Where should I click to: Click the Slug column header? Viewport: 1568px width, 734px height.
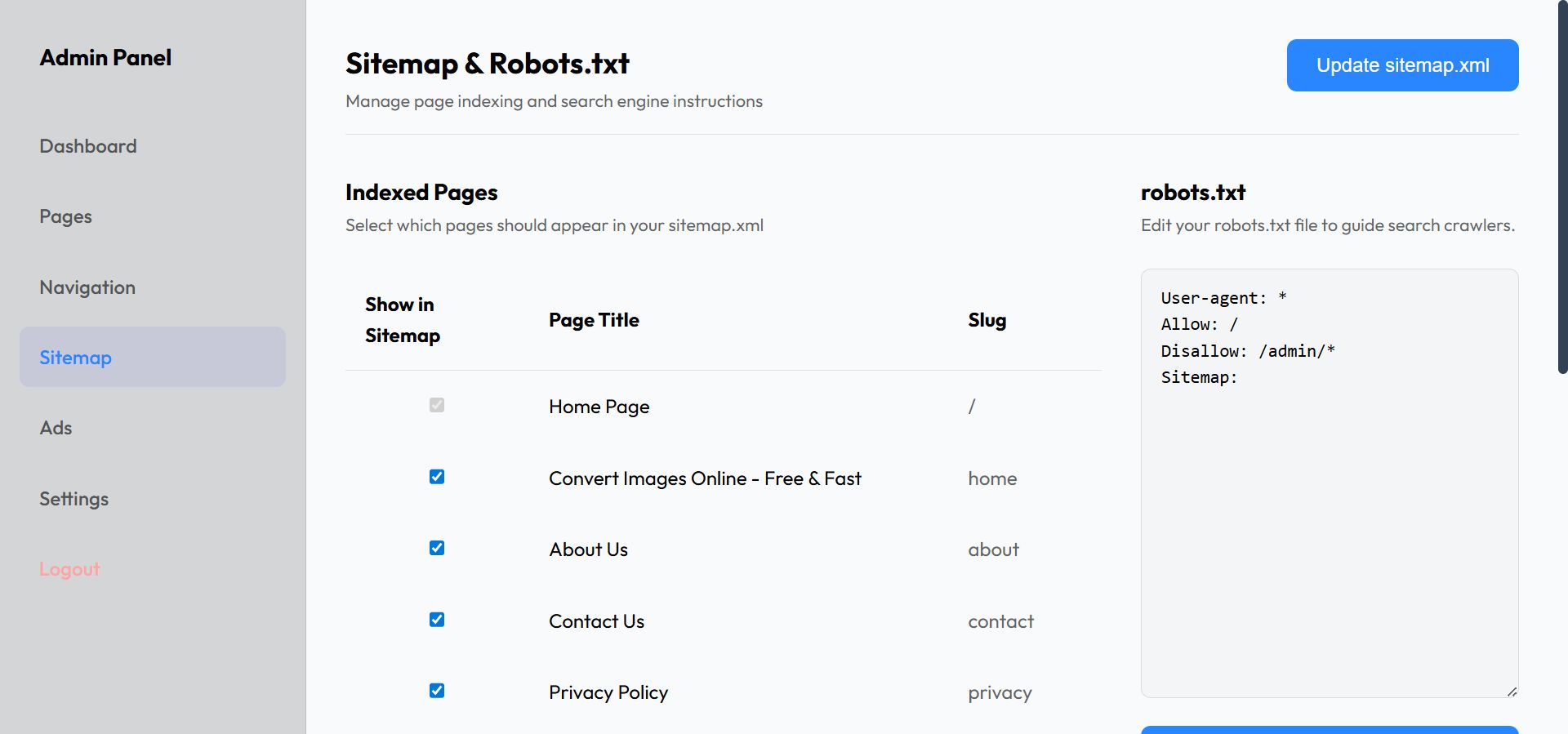coord(987,320)
